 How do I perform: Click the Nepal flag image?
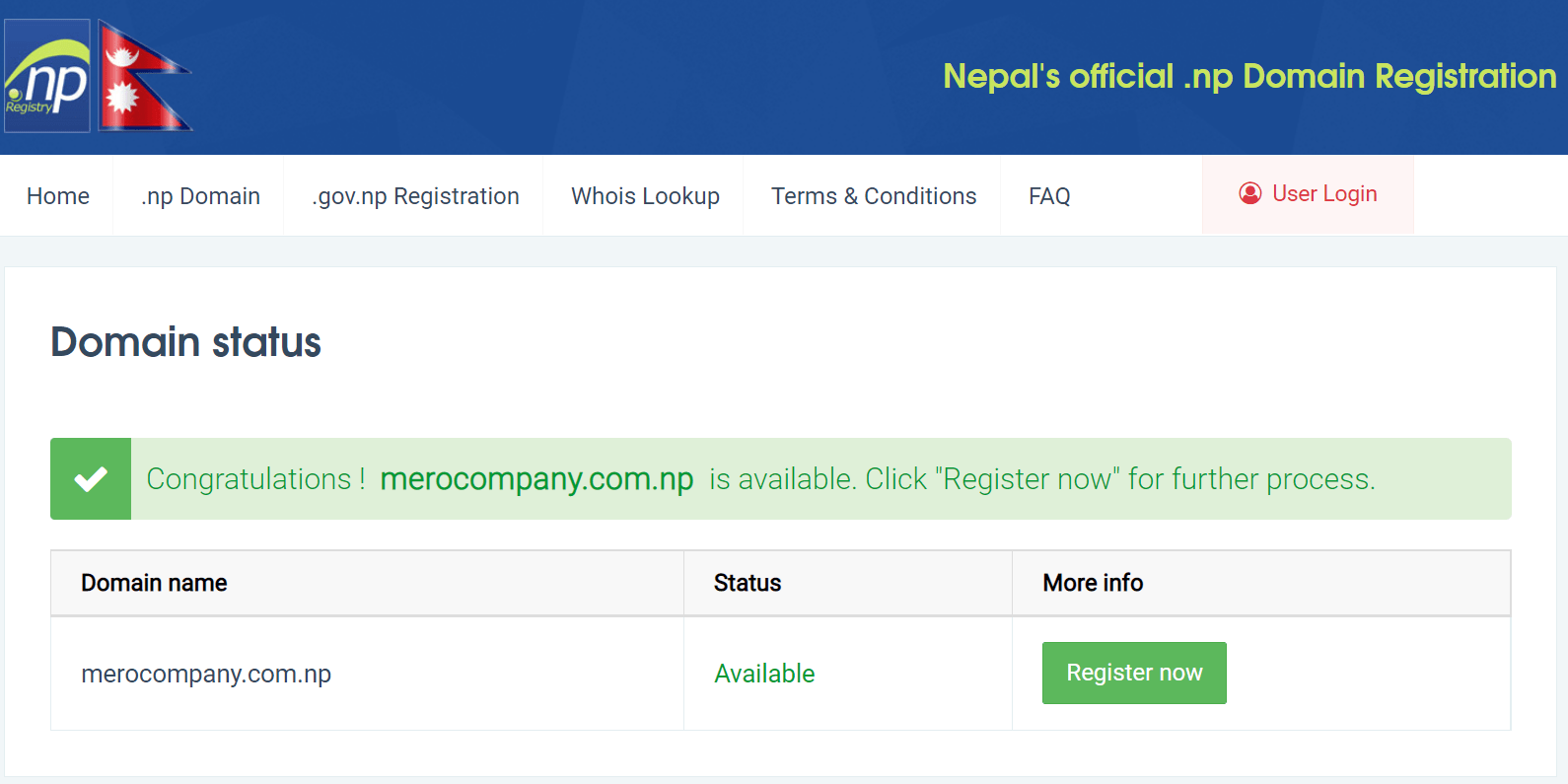(x=145, y=76)
